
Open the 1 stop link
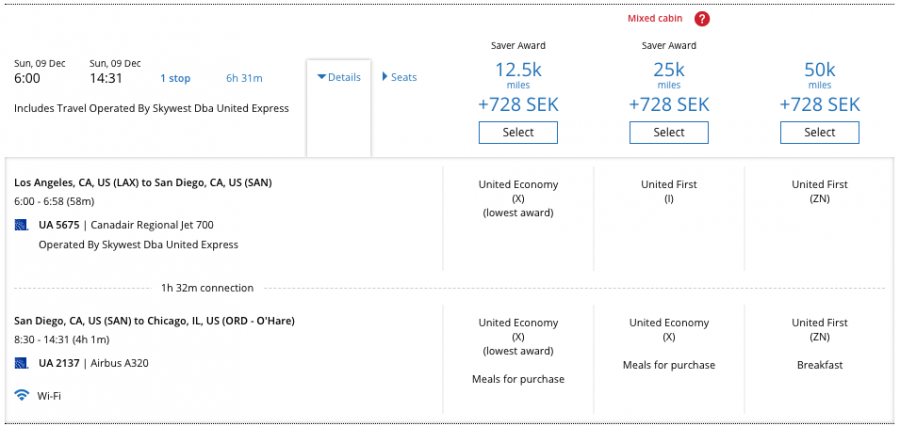175,79
